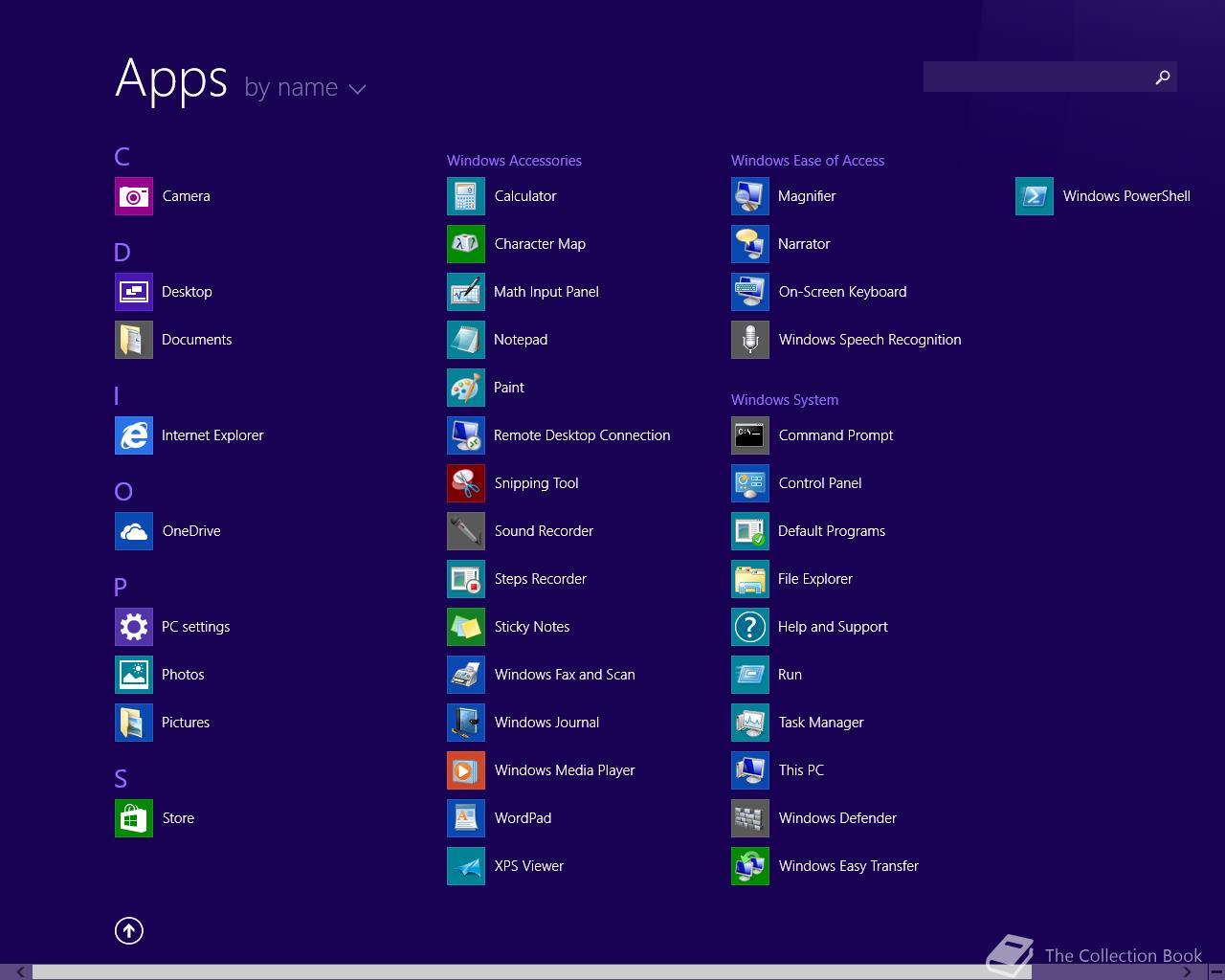Screen dimensions: 1225x980
Task: Open the On-Screen Keyboard icon
Action: pyautogui.click(x=750, y=292)
